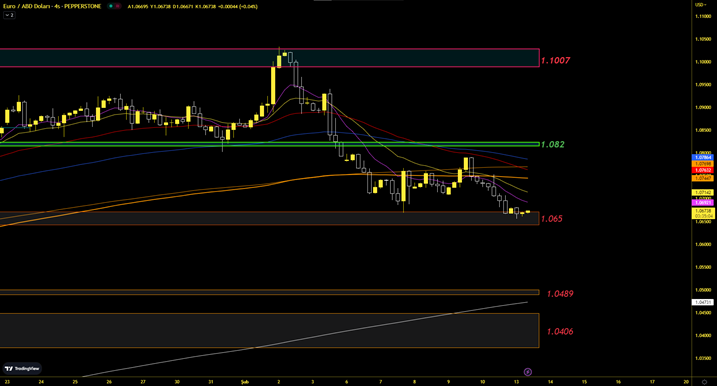The height and width of the screenshot is (386, 717).
Task: Click 1.11000 on the price axis
Action: (x=703, y=16)
